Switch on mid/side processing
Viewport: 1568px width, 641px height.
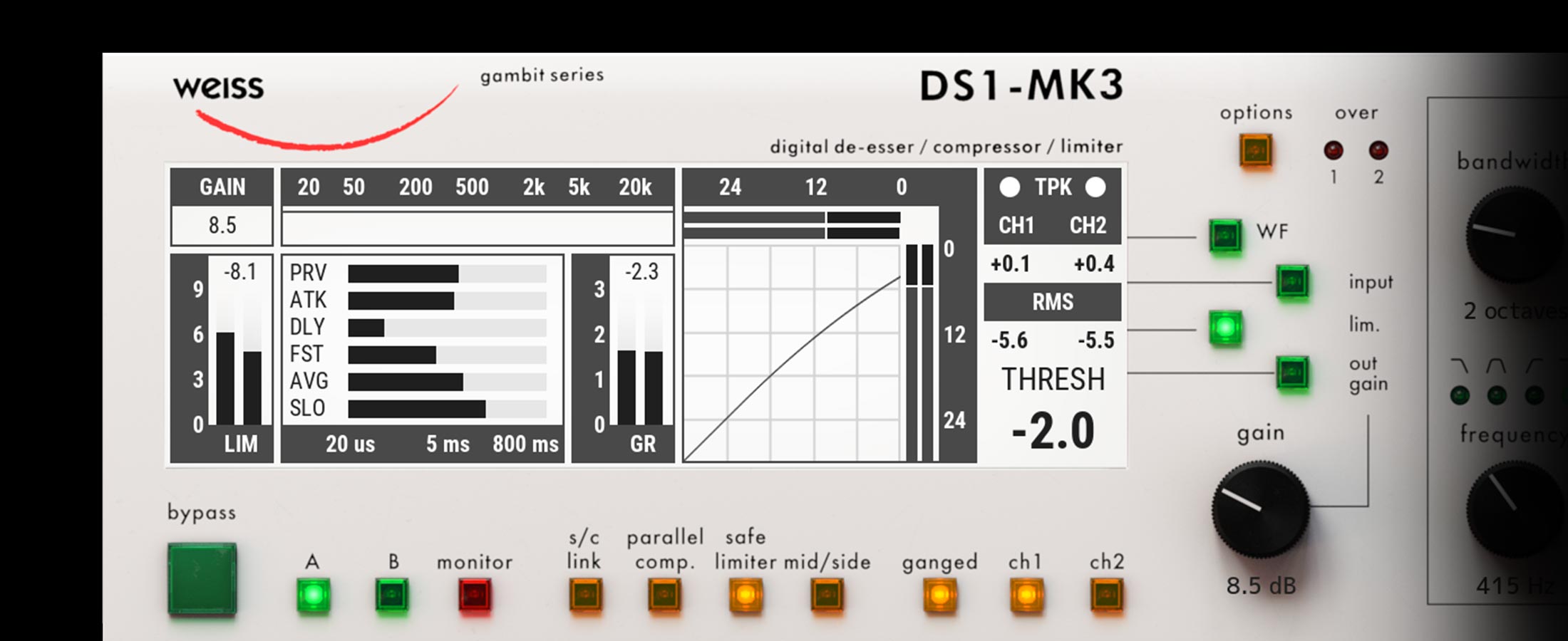tap(827, 595)
